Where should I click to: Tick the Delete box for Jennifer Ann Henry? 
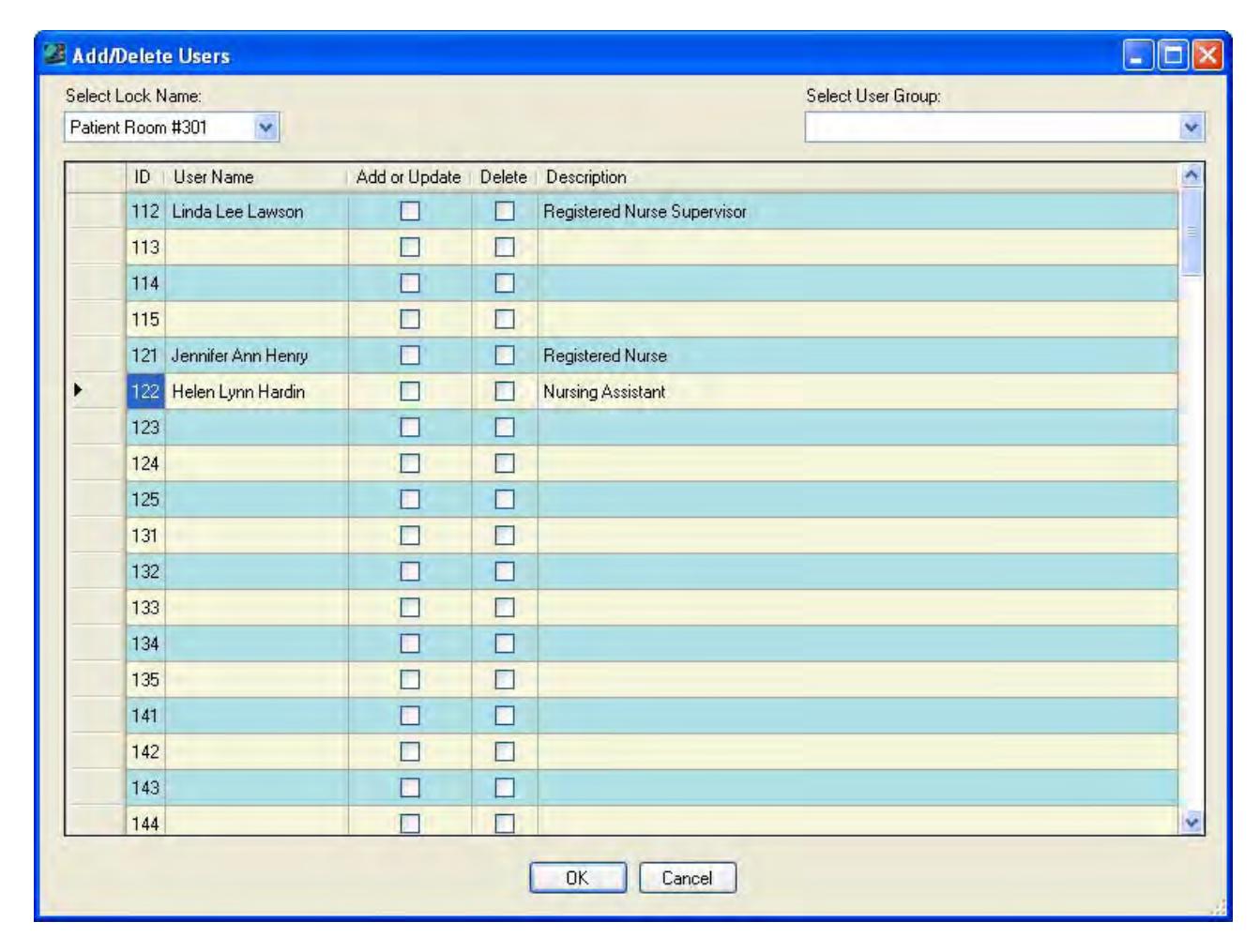[505, 355]
